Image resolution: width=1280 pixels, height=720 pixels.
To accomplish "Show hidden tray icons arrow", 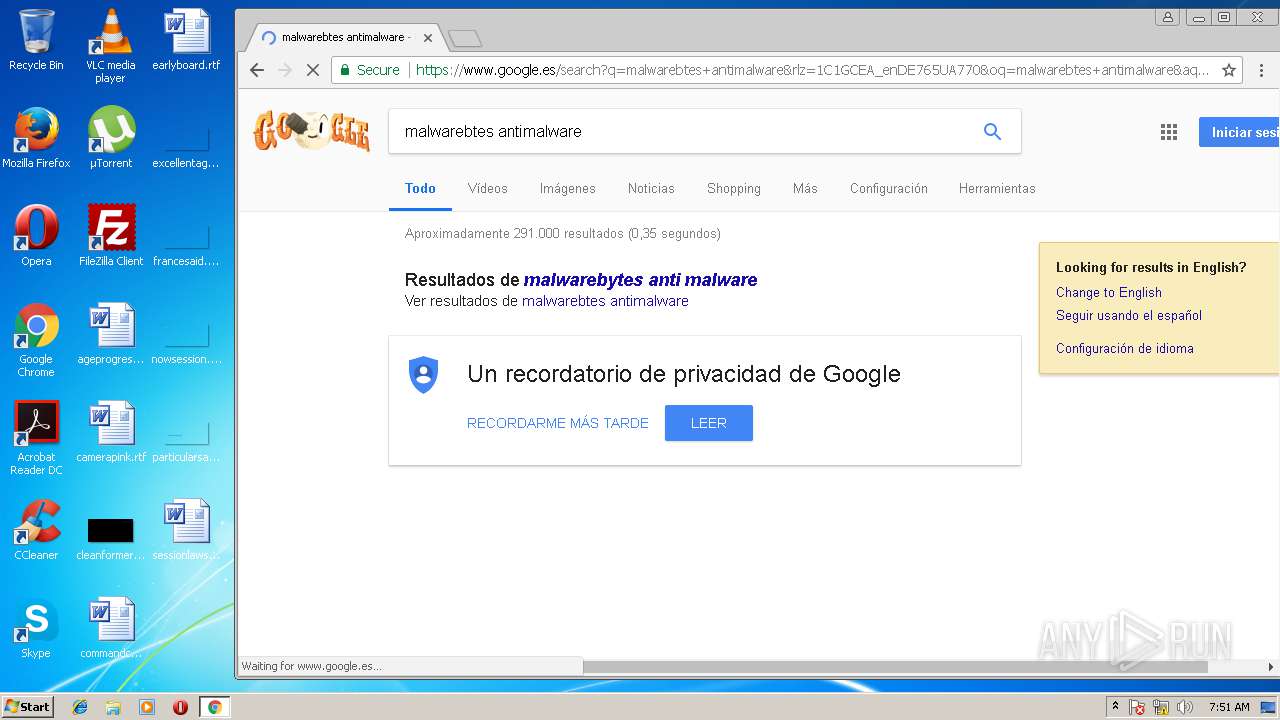I will point(1115,707).
